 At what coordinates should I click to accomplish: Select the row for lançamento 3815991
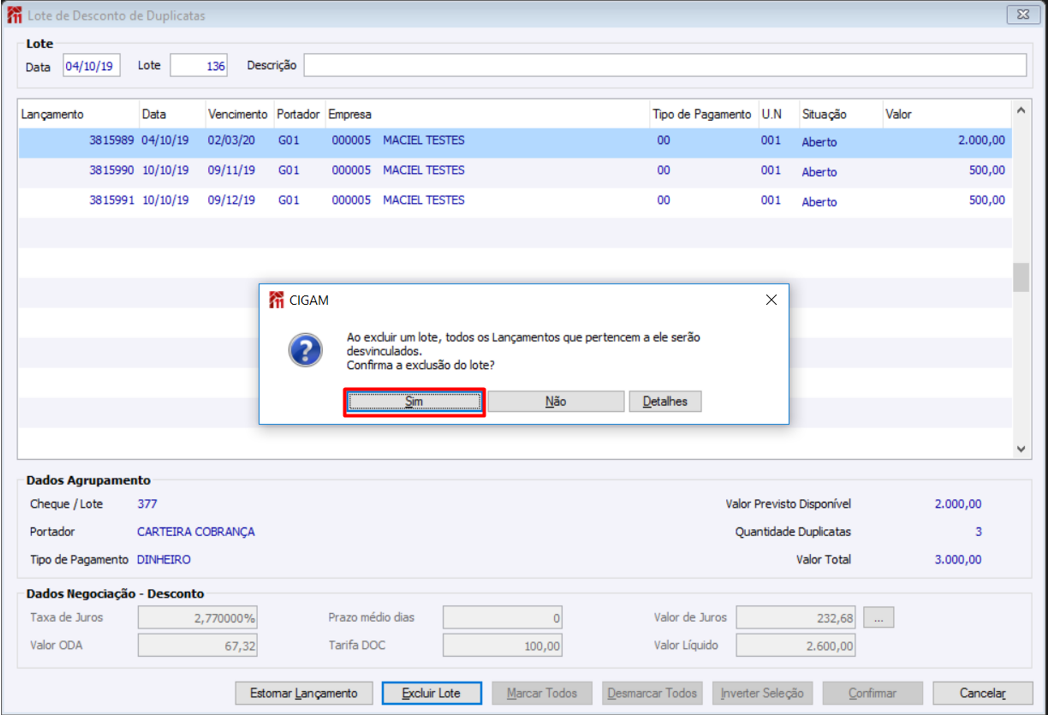(x=515, y=201)
